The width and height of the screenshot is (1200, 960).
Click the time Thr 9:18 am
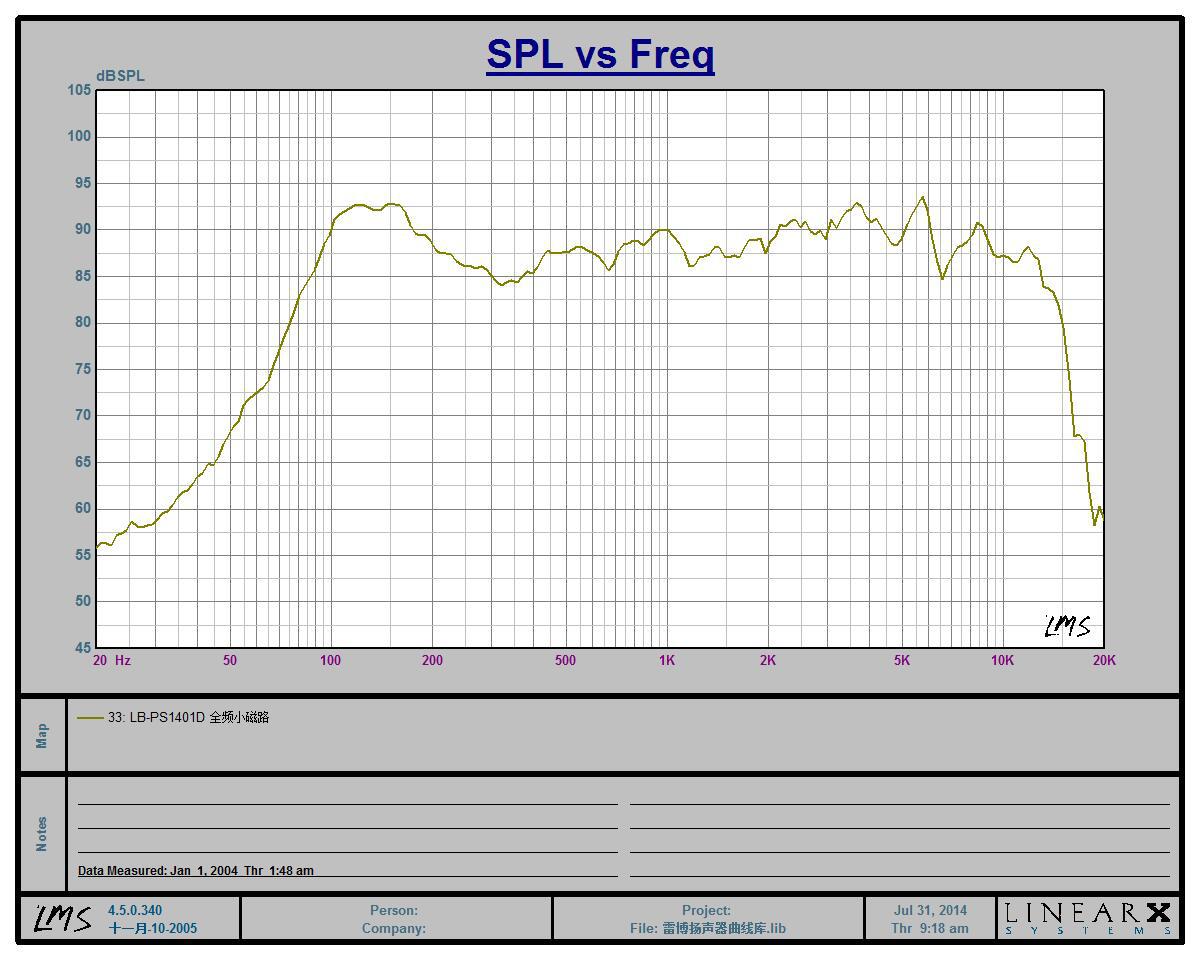click(x=930, y=928)
